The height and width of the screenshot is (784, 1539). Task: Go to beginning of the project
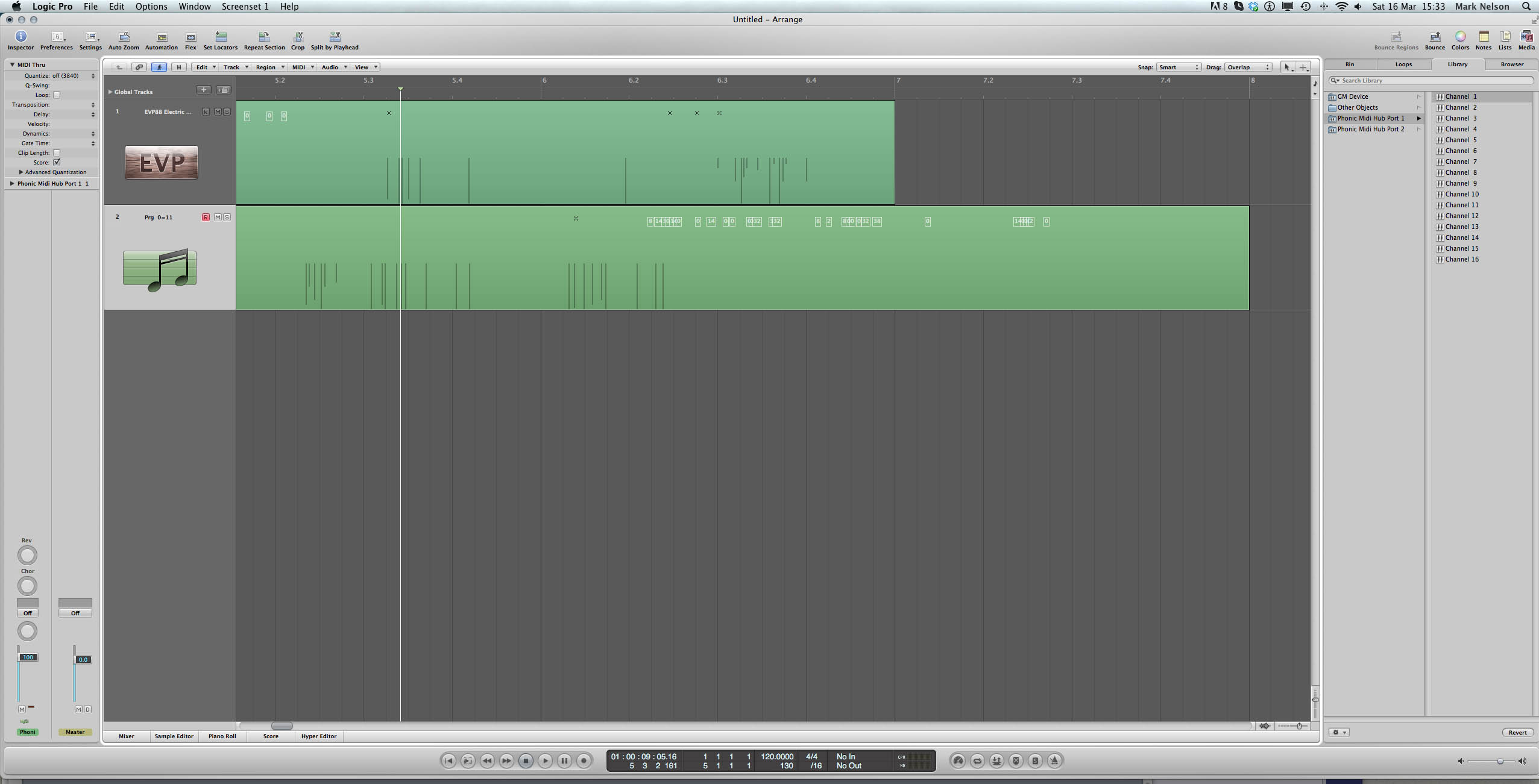pos(448,760)
